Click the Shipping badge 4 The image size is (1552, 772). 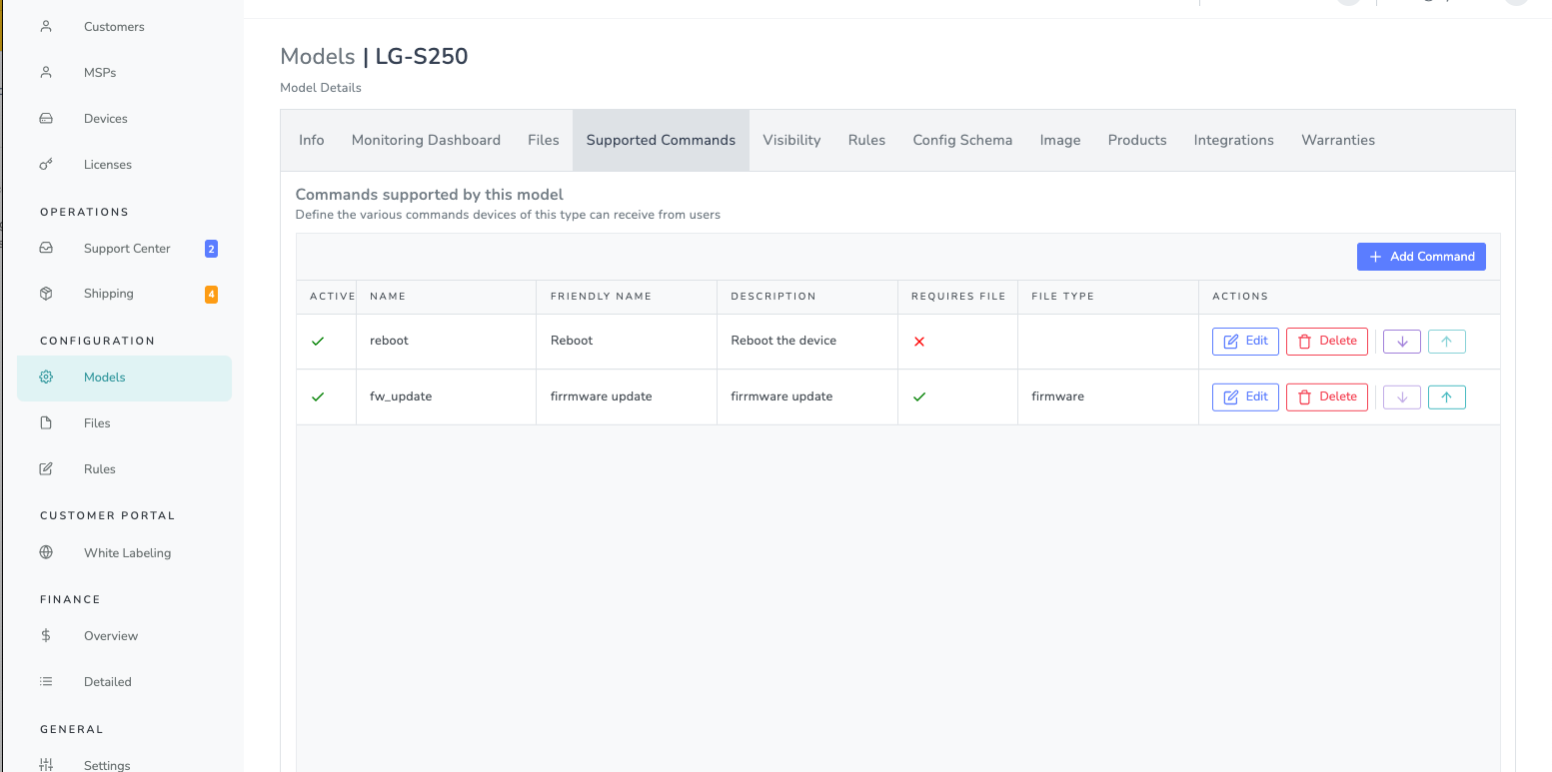(x=211, y=294)
